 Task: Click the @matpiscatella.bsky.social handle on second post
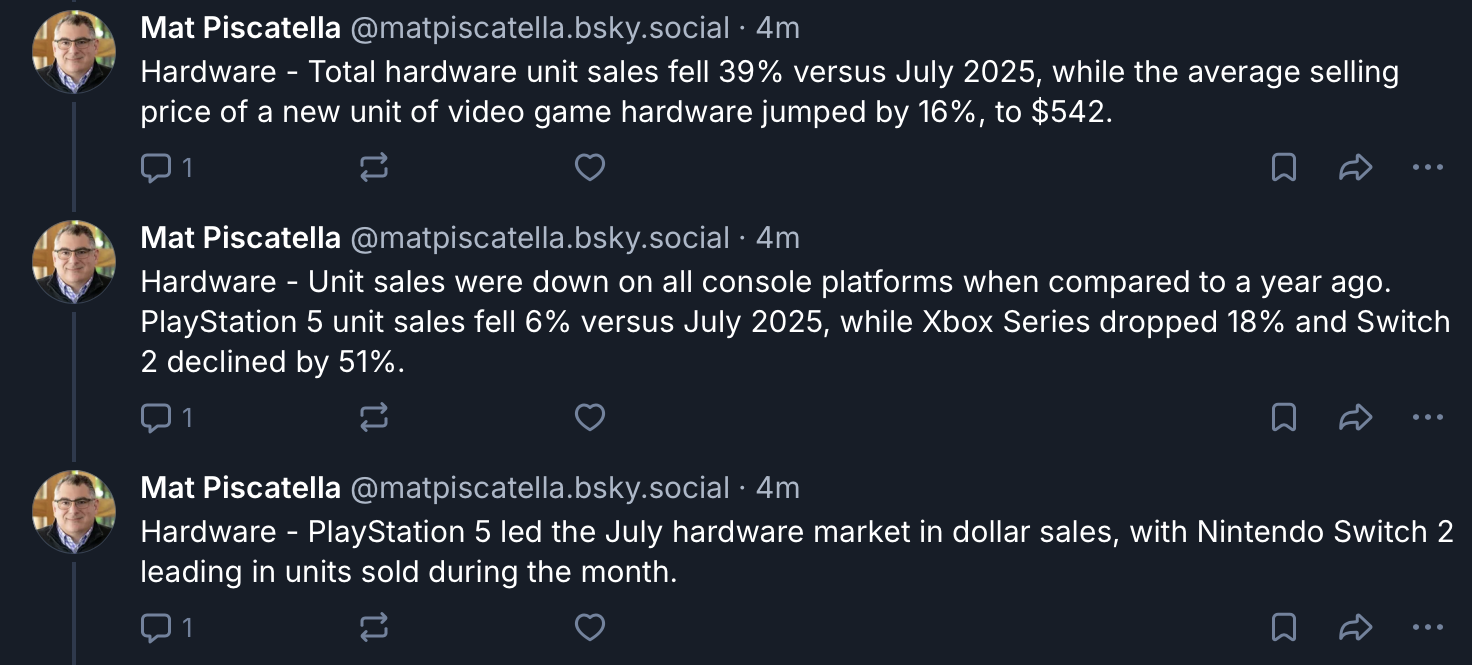click(x=539, y=238)
